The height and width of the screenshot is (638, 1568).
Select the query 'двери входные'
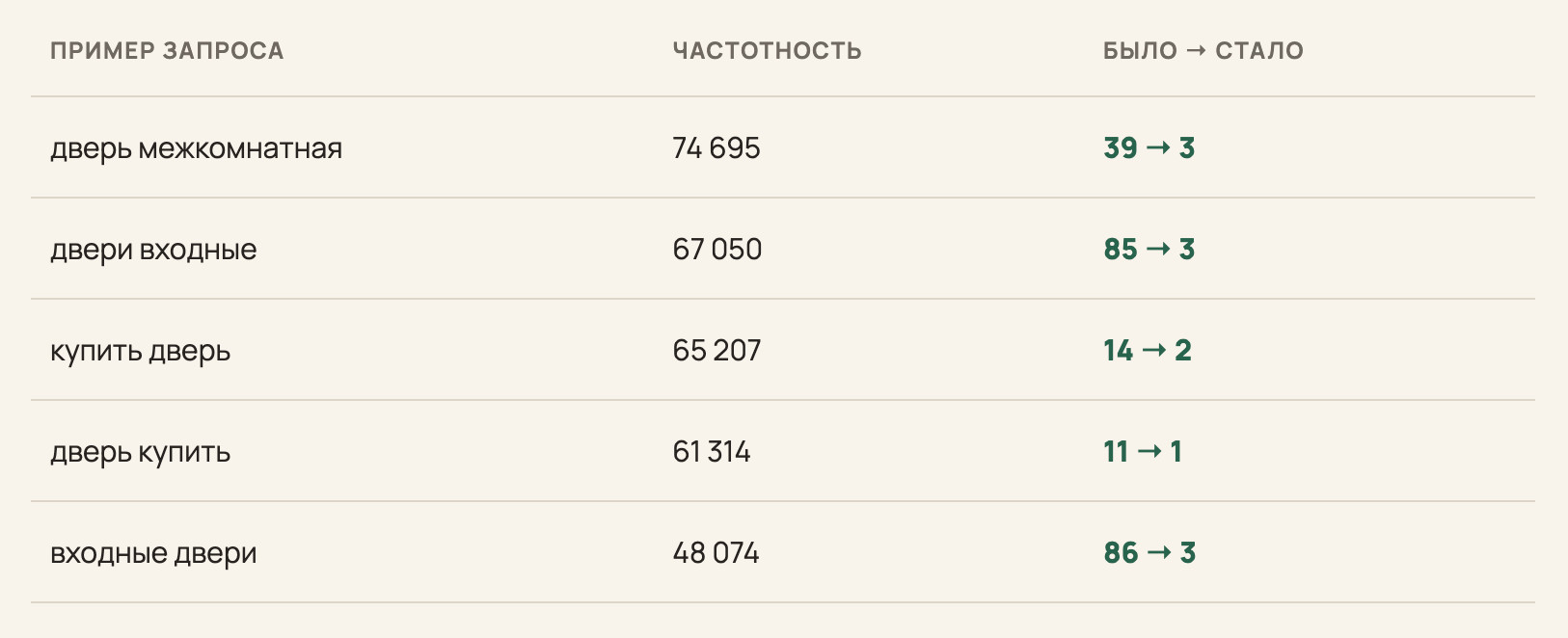153,251
